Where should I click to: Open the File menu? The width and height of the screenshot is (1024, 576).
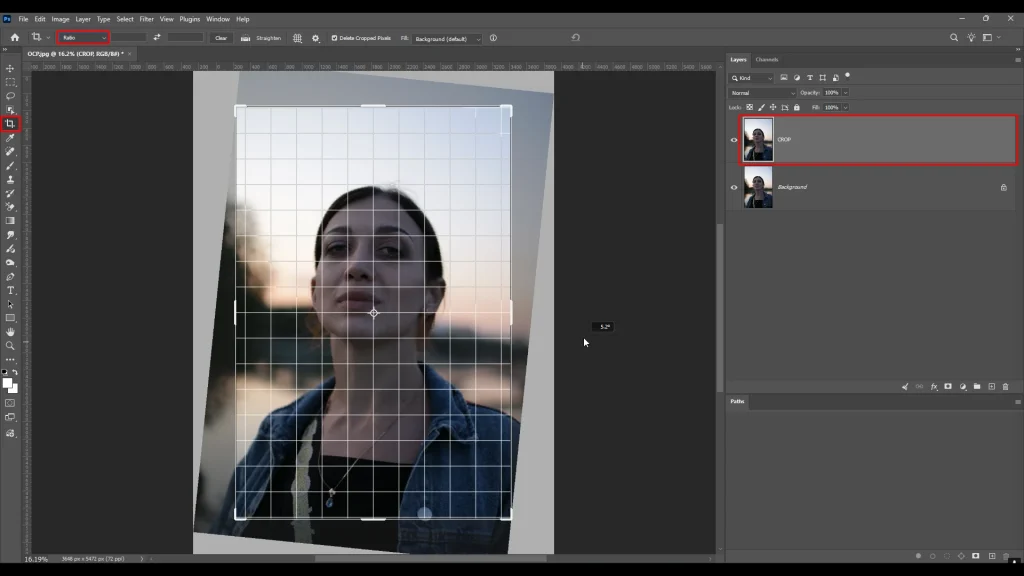tap(23, 19)
